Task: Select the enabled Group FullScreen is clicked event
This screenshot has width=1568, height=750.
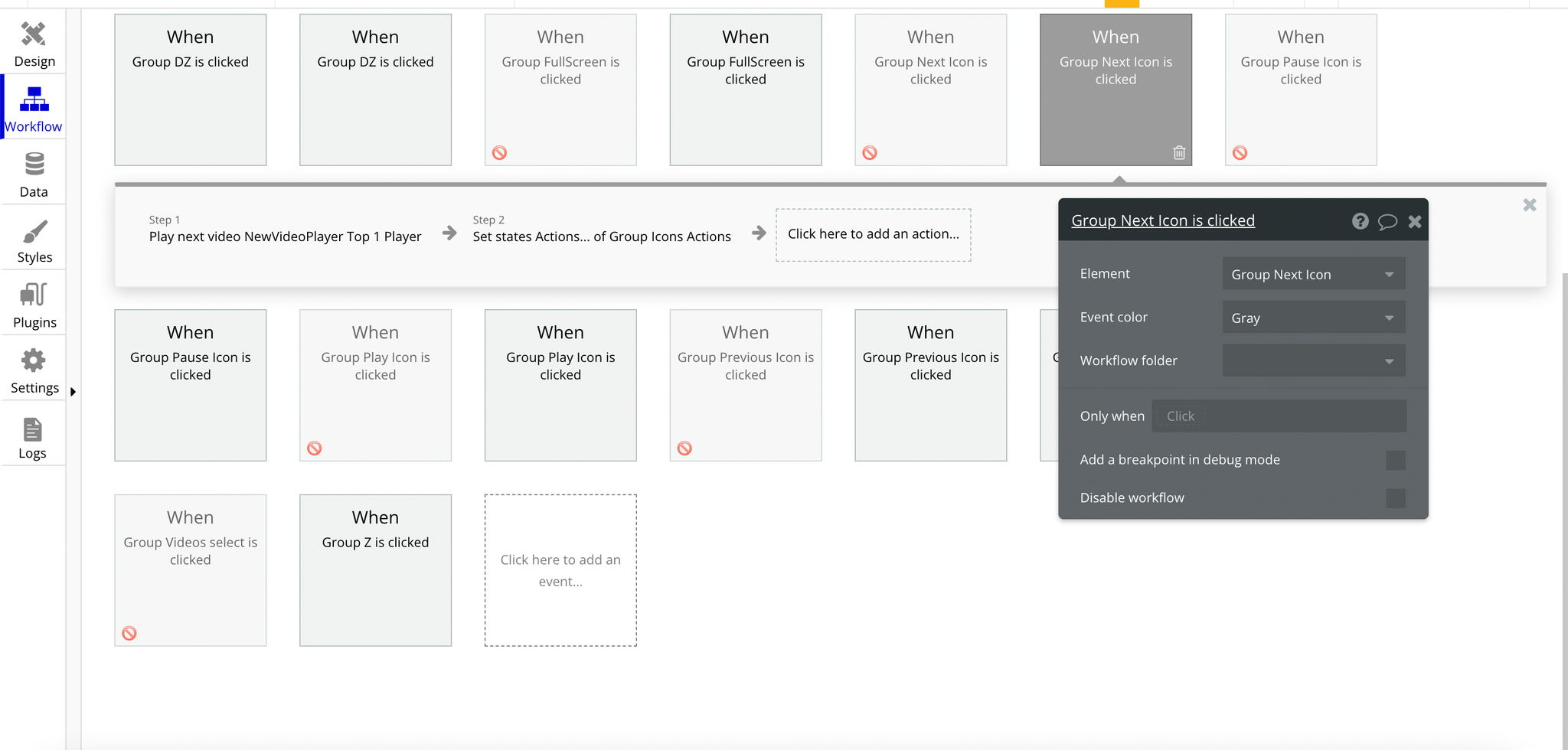Action: [746, 90]
